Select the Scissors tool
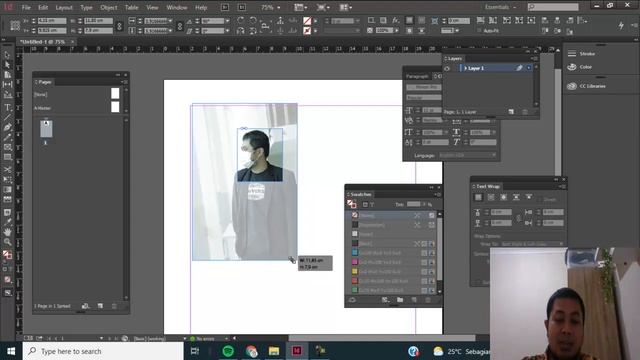The height and width of the screenshot is (360, 640). [7, 169]
